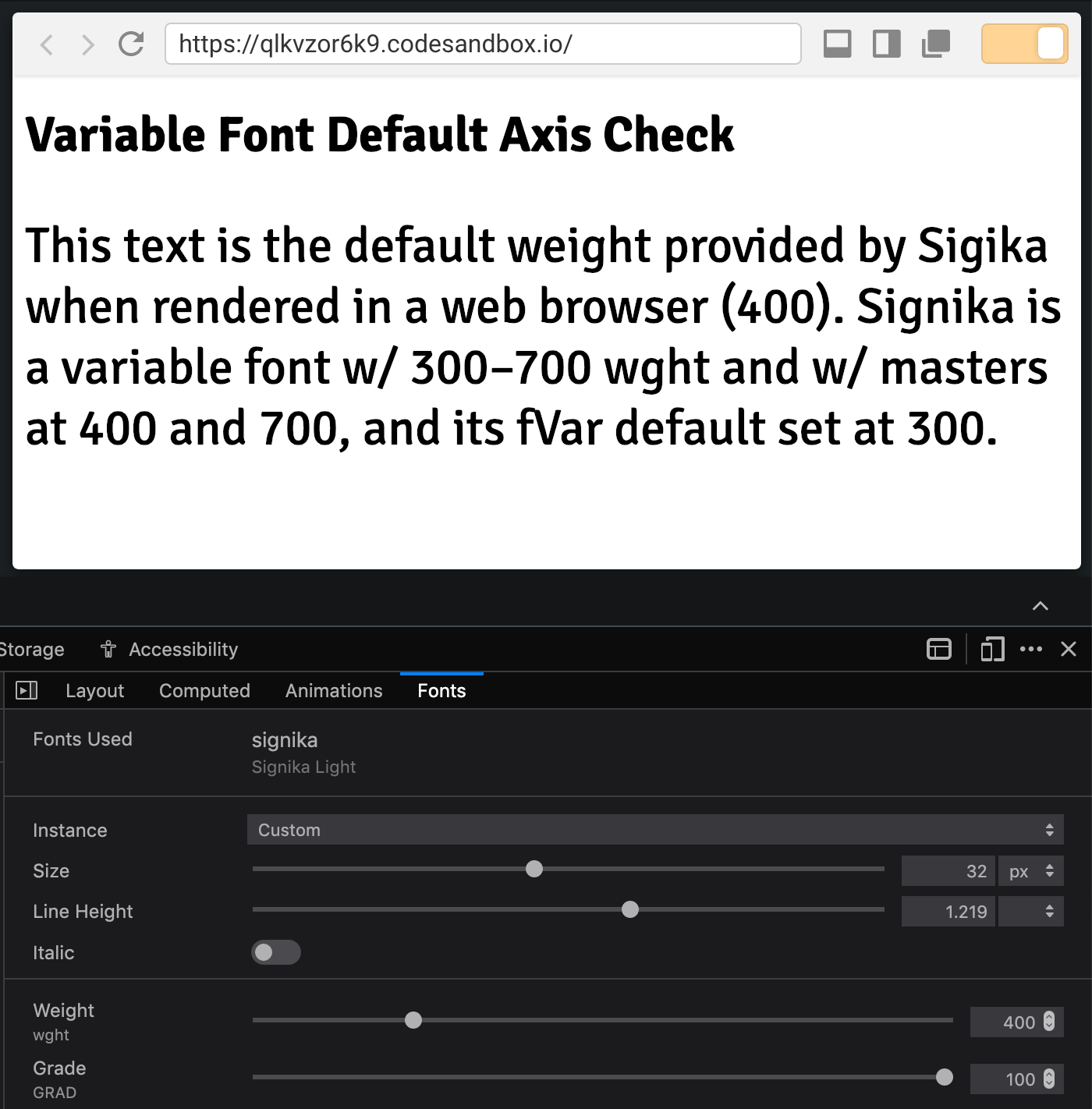Expand the inspector sidebar toggle icon
This screenshot has height=1109, width=1092.
pyautogui.click(x=27, y=690)
